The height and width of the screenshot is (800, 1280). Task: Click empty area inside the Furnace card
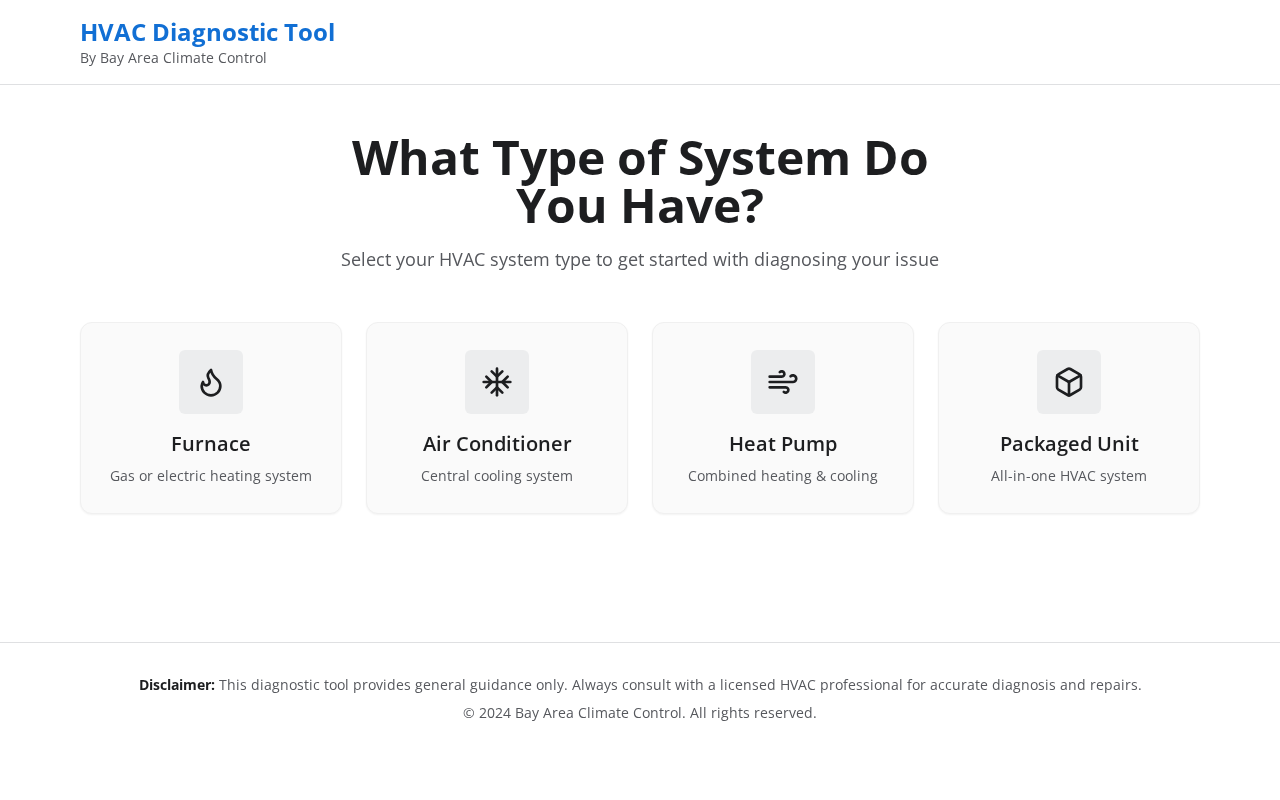[x=120, y=380]
